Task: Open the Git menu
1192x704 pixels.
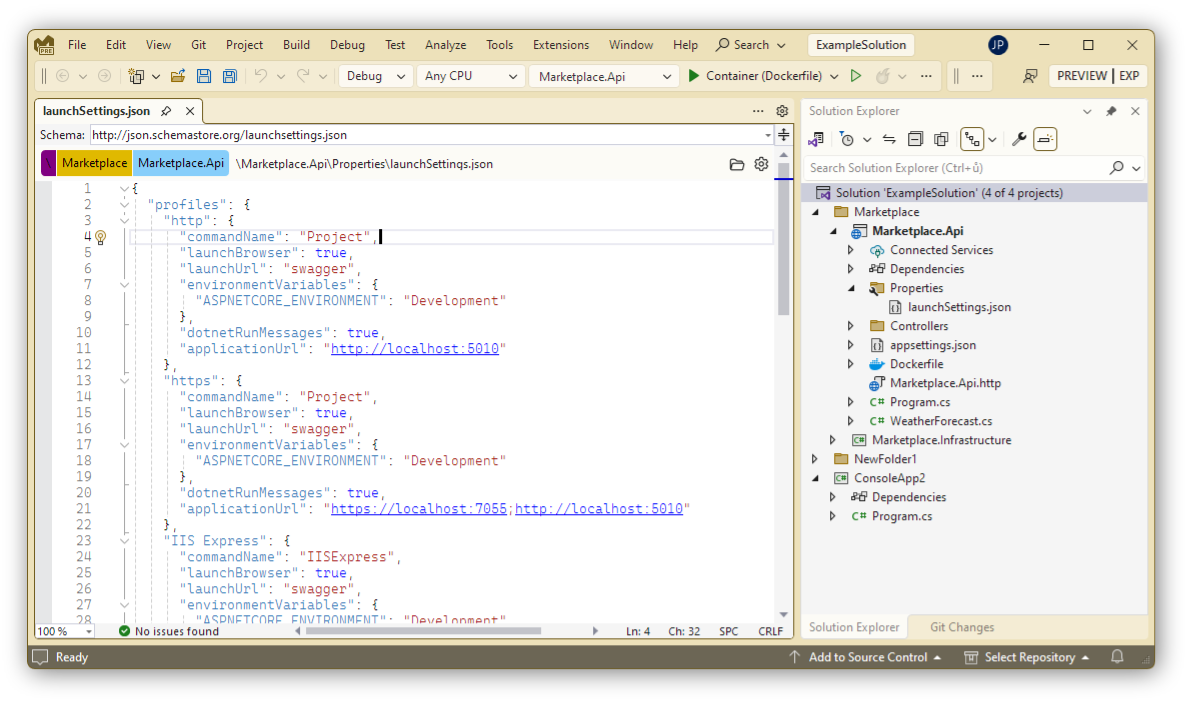Action: tap(198, 44)
